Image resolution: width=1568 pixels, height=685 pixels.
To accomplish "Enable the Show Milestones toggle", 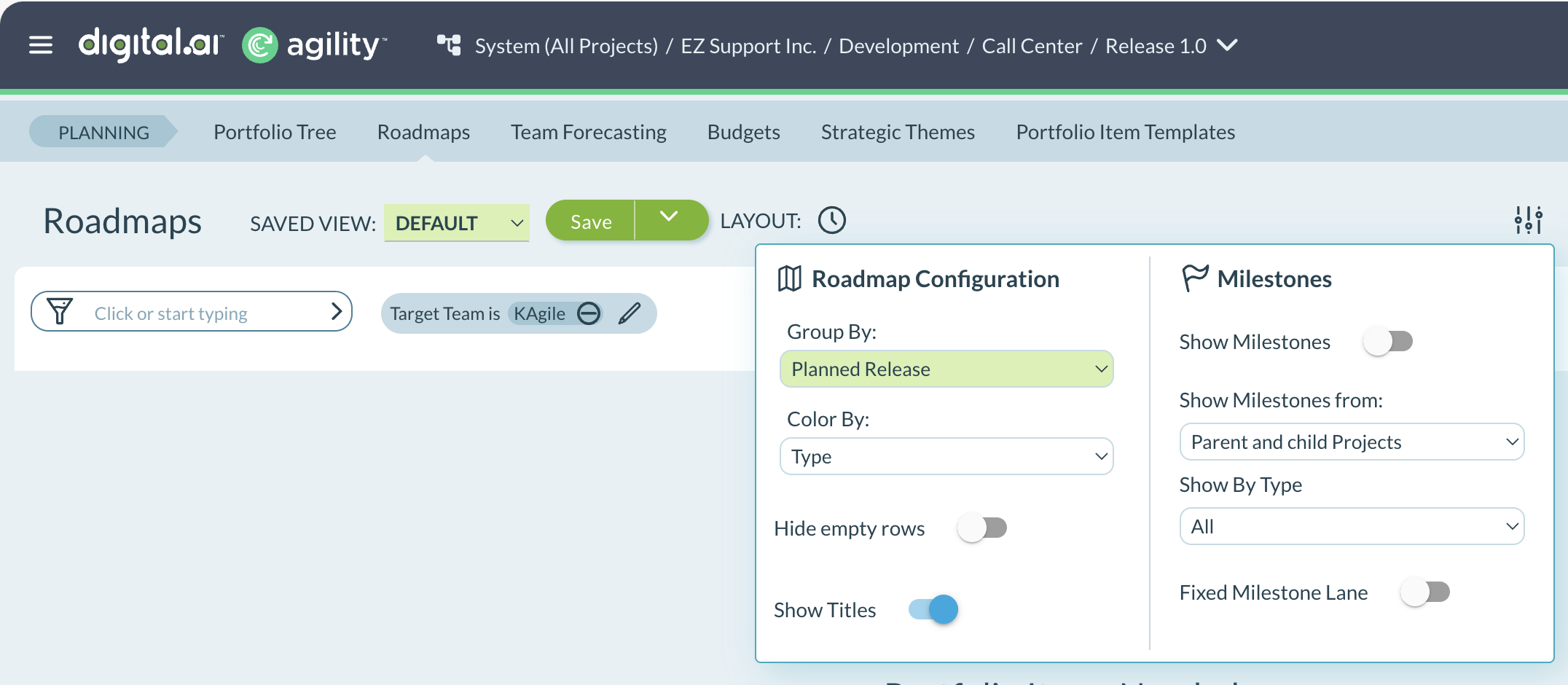I will [1387, 341].
